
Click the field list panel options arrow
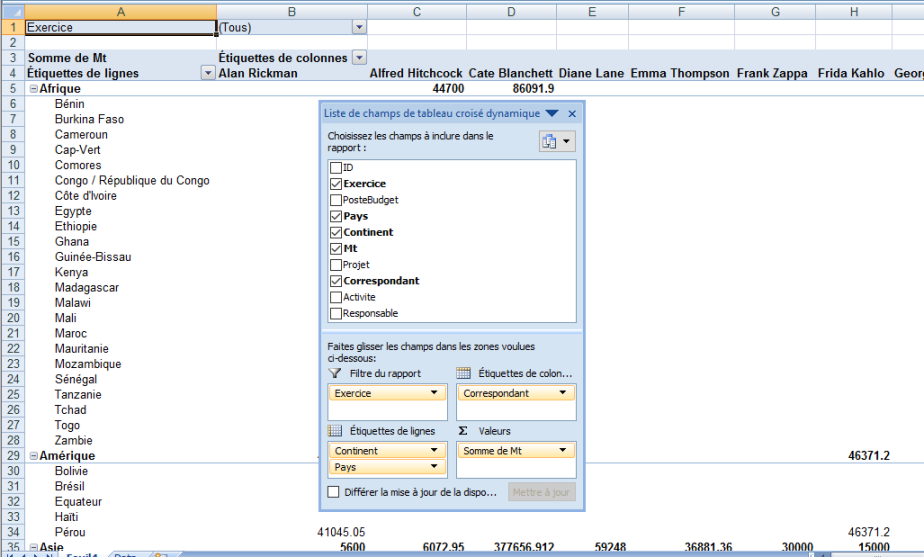552,114
